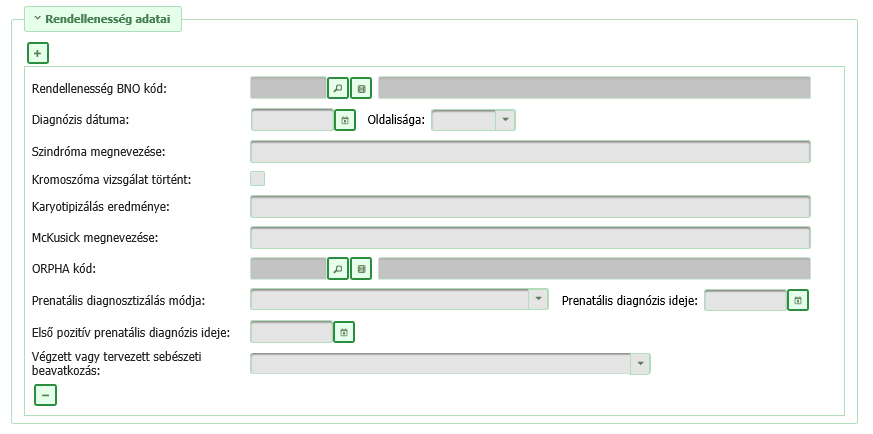Click the Rendellenesség BNO kód code field
This screenshot has height=434, width=873.
coord(288,88)
